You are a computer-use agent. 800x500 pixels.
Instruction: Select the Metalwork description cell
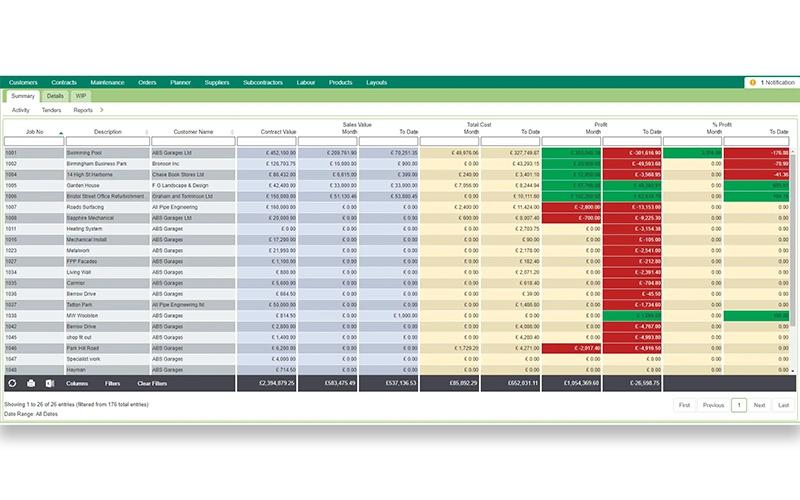coord(108,251)
